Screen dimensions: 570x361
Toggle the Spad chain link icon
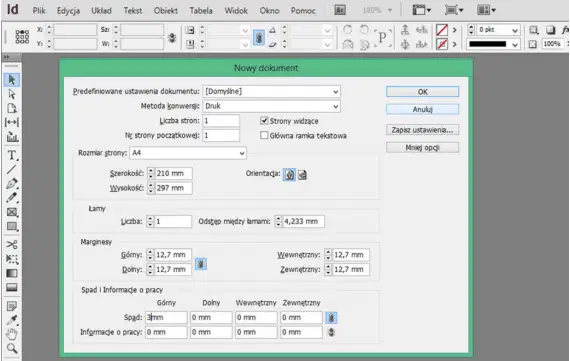coord(331,318)
